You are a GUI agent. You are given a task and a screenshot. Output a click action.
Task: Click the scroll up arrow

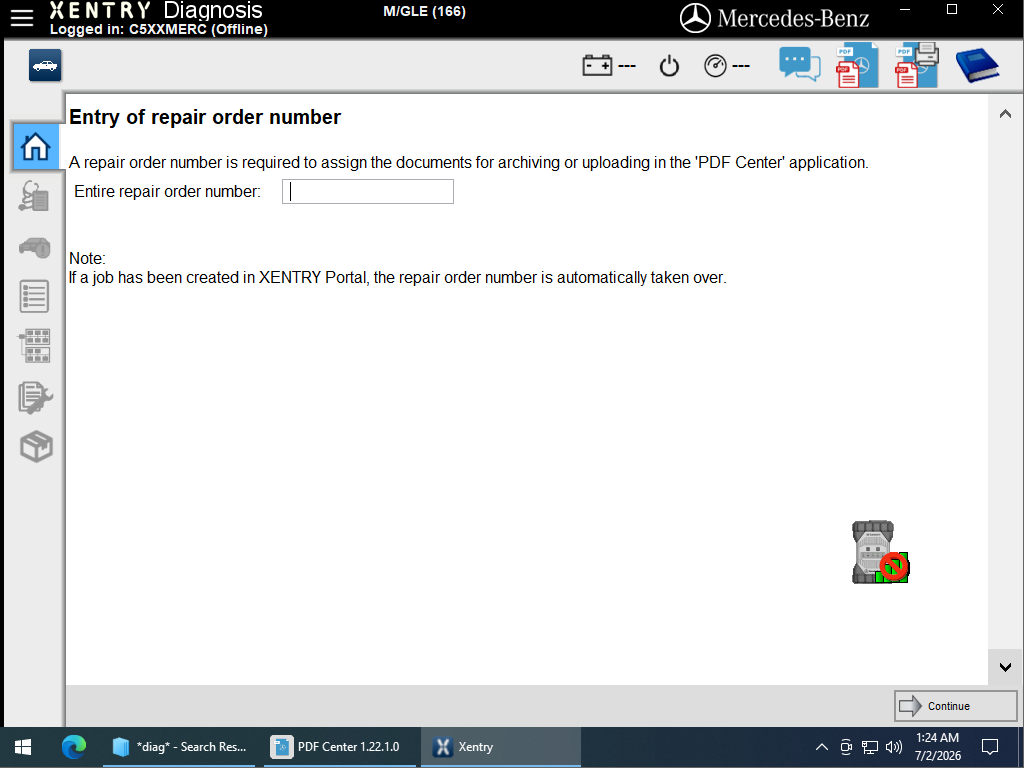point(1005,114)
